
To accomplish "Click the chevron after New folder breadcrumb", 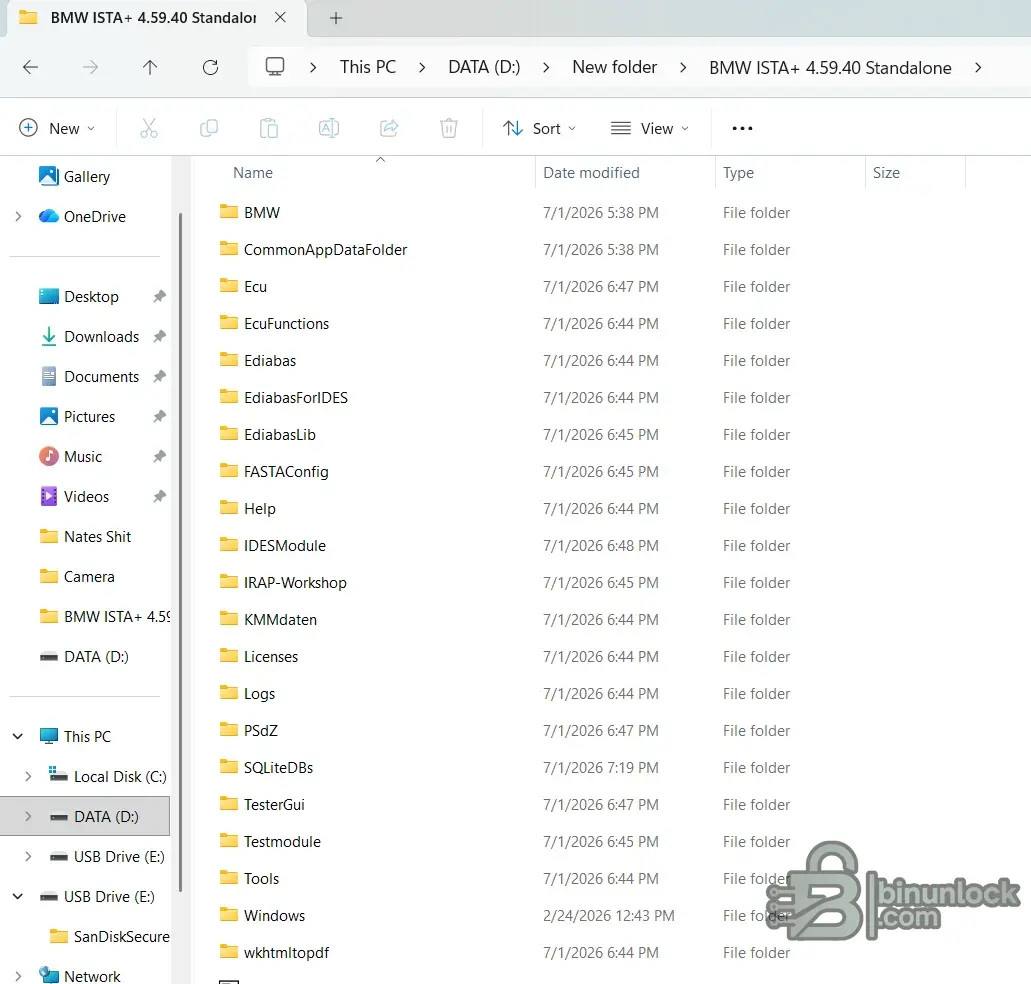I will click(683, 68).
